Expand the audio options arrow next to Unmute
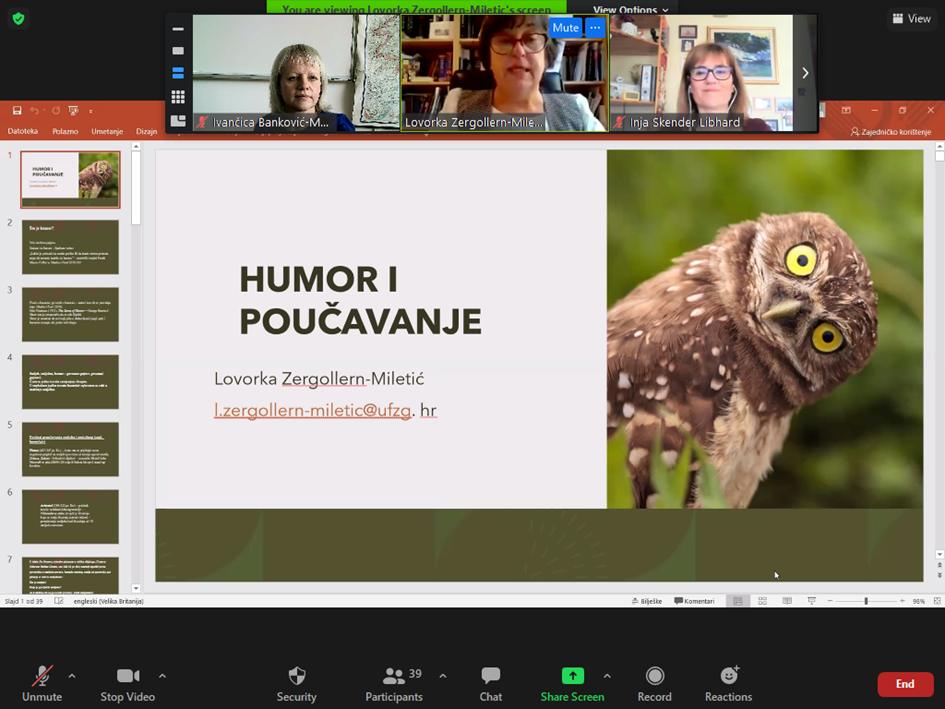 pos(72,676)
